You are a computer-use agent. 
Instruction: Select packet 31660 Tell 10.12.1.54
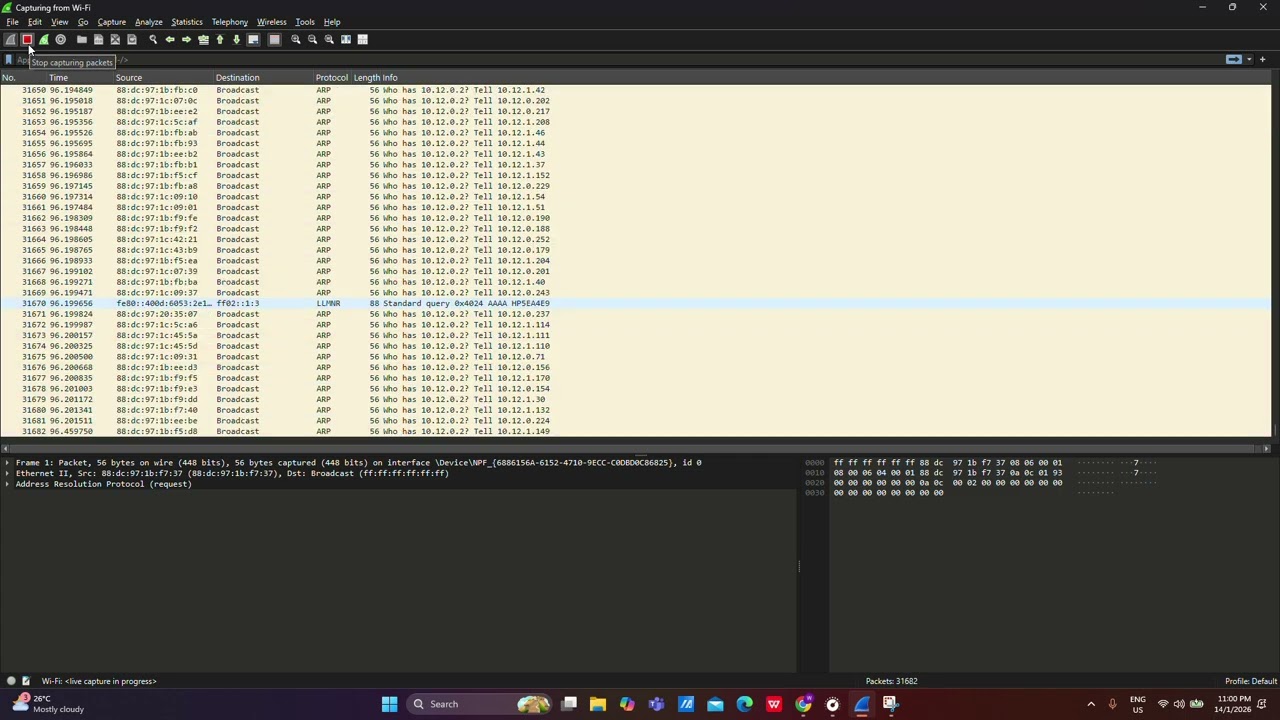(x=636, y=197)
